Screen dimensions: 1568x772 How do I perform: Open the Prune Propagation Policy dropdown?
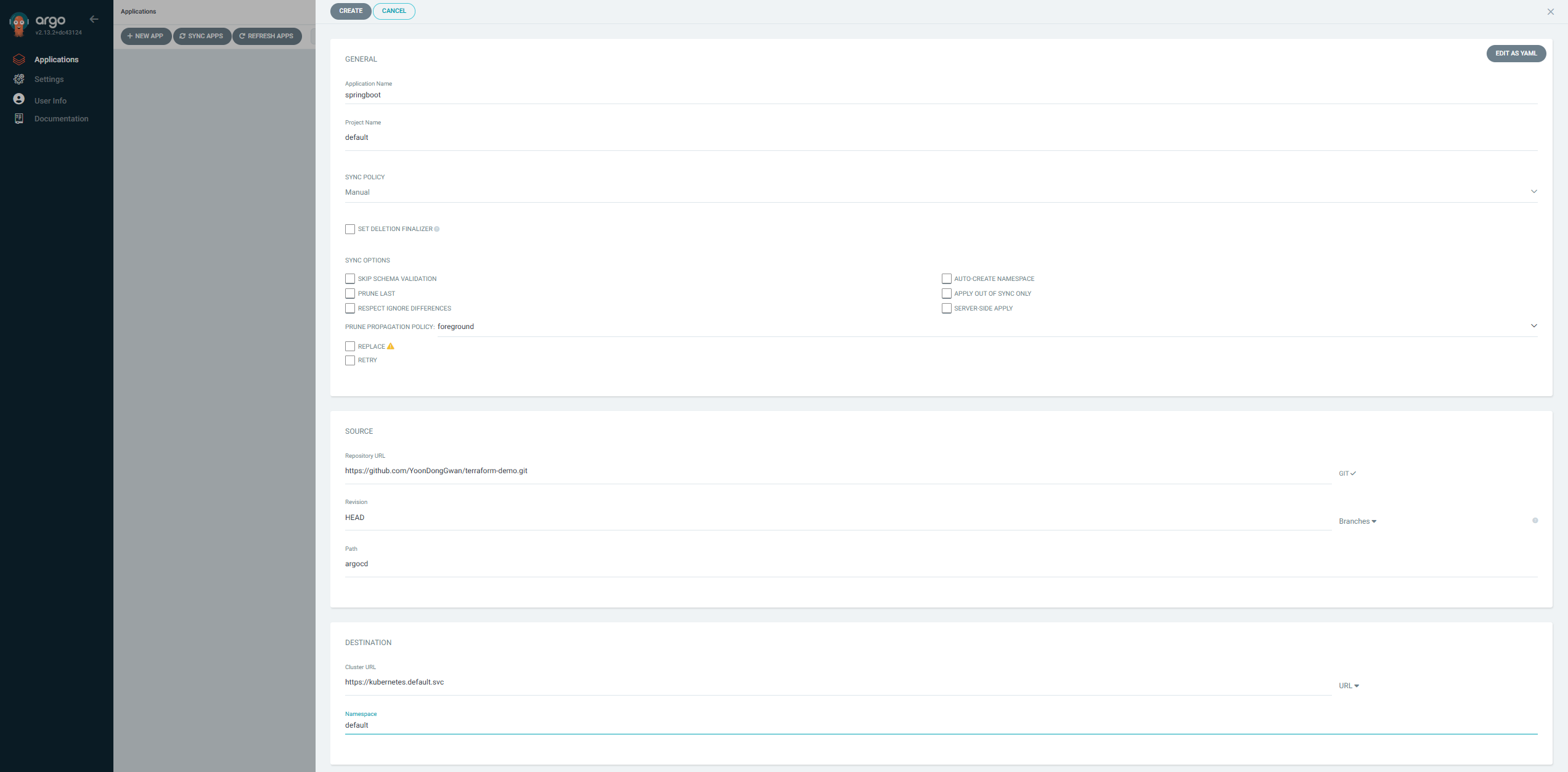pos(986,327)
